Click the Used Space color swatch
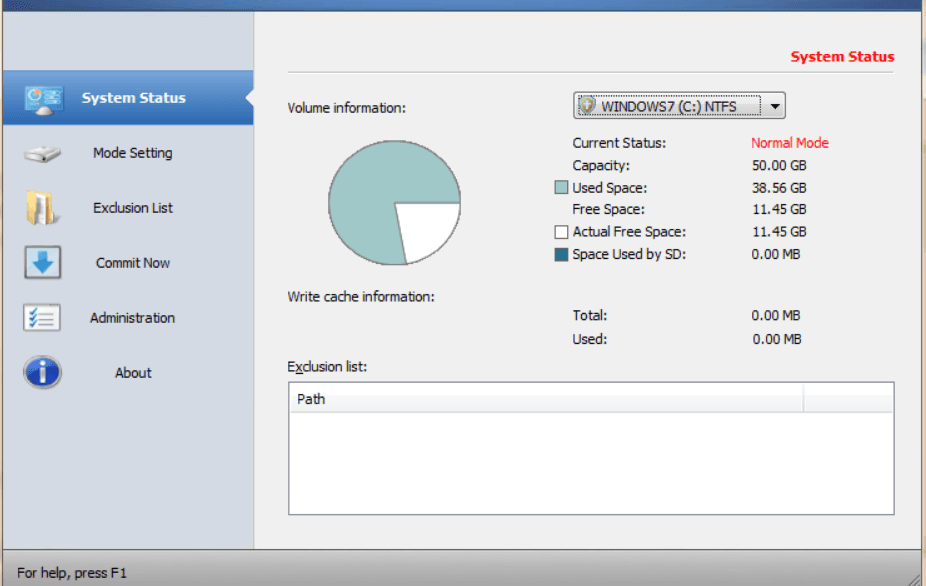Screen dimensions: 926x586 pyautogui.click(x=561, y=187)
